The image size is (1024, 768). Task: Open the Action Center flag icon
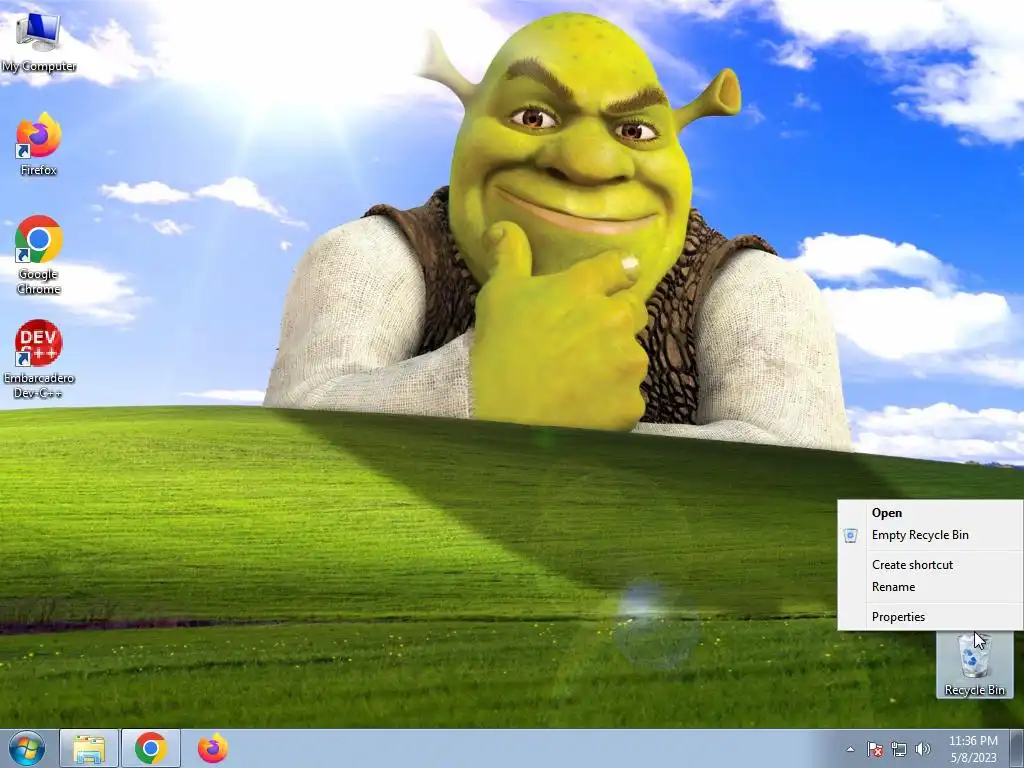click(874, 749)
